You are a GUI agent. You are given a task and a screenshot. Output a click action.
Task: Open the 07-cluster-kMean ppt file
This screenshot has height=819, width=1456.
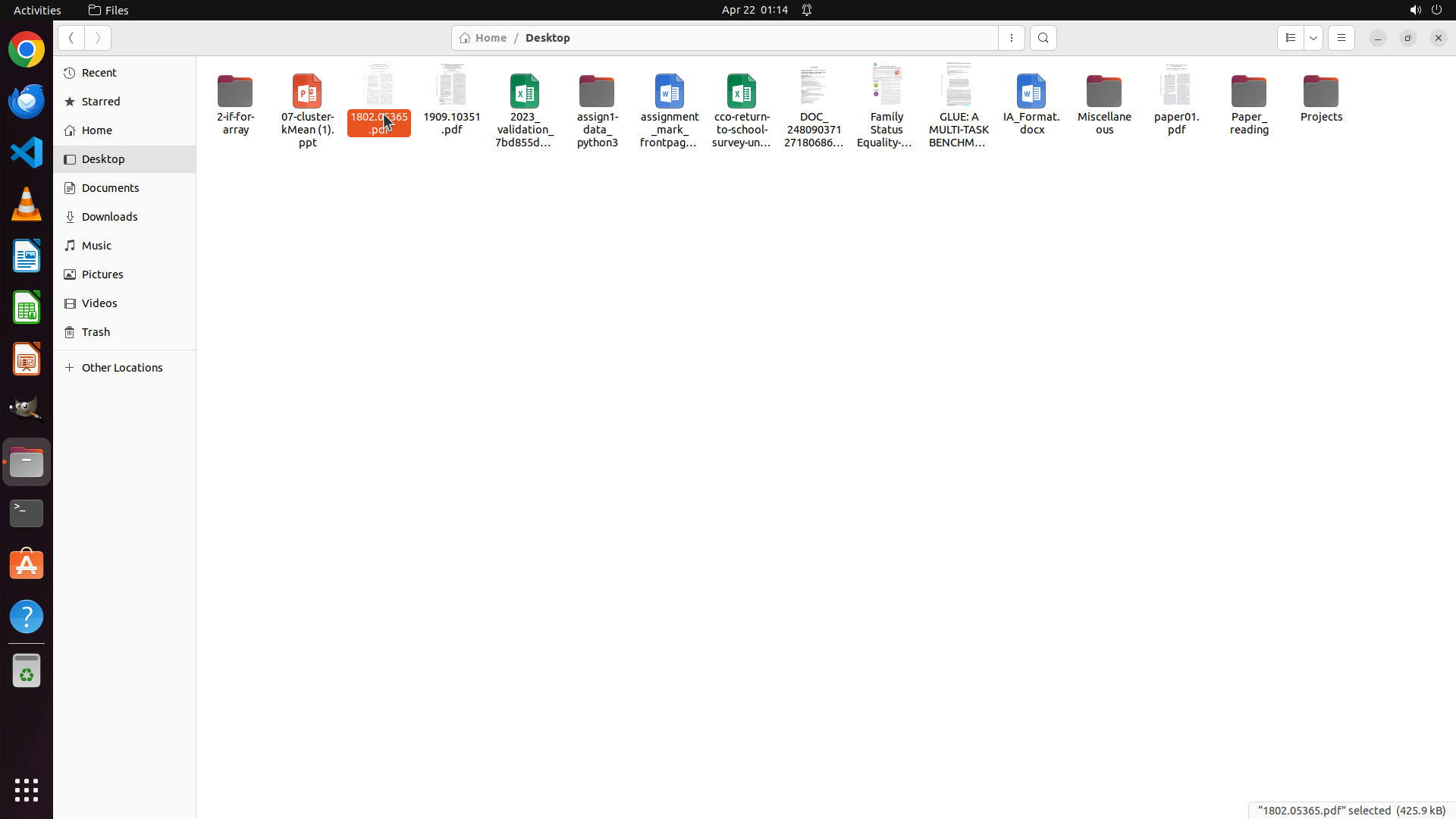307,92
